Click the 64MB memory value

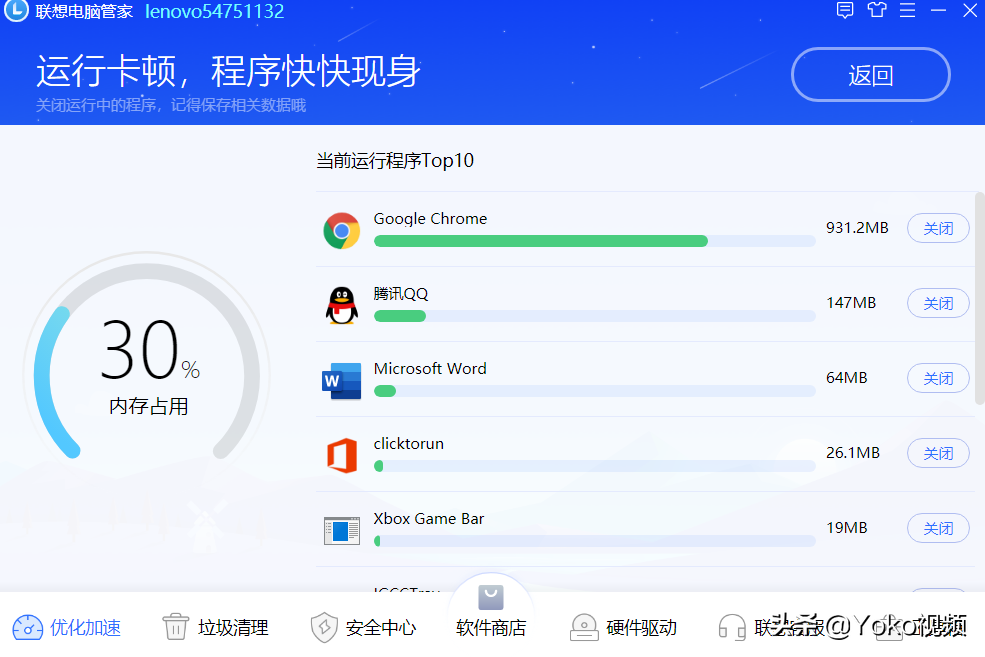click(847, 377)
